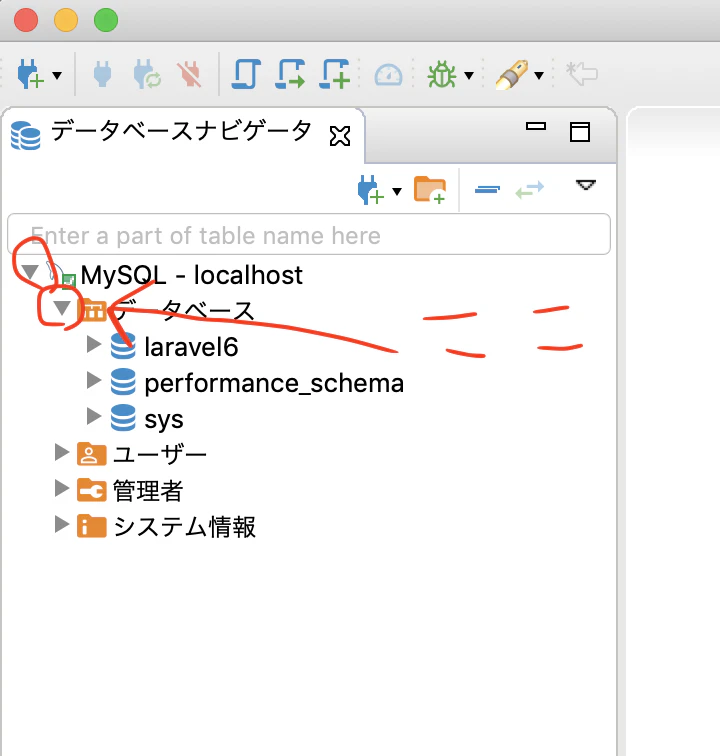The height and width of the screenshot is (756, 720).
Task: Click the New SQL script icon with the plus
Action: click(x=334, y=74)
